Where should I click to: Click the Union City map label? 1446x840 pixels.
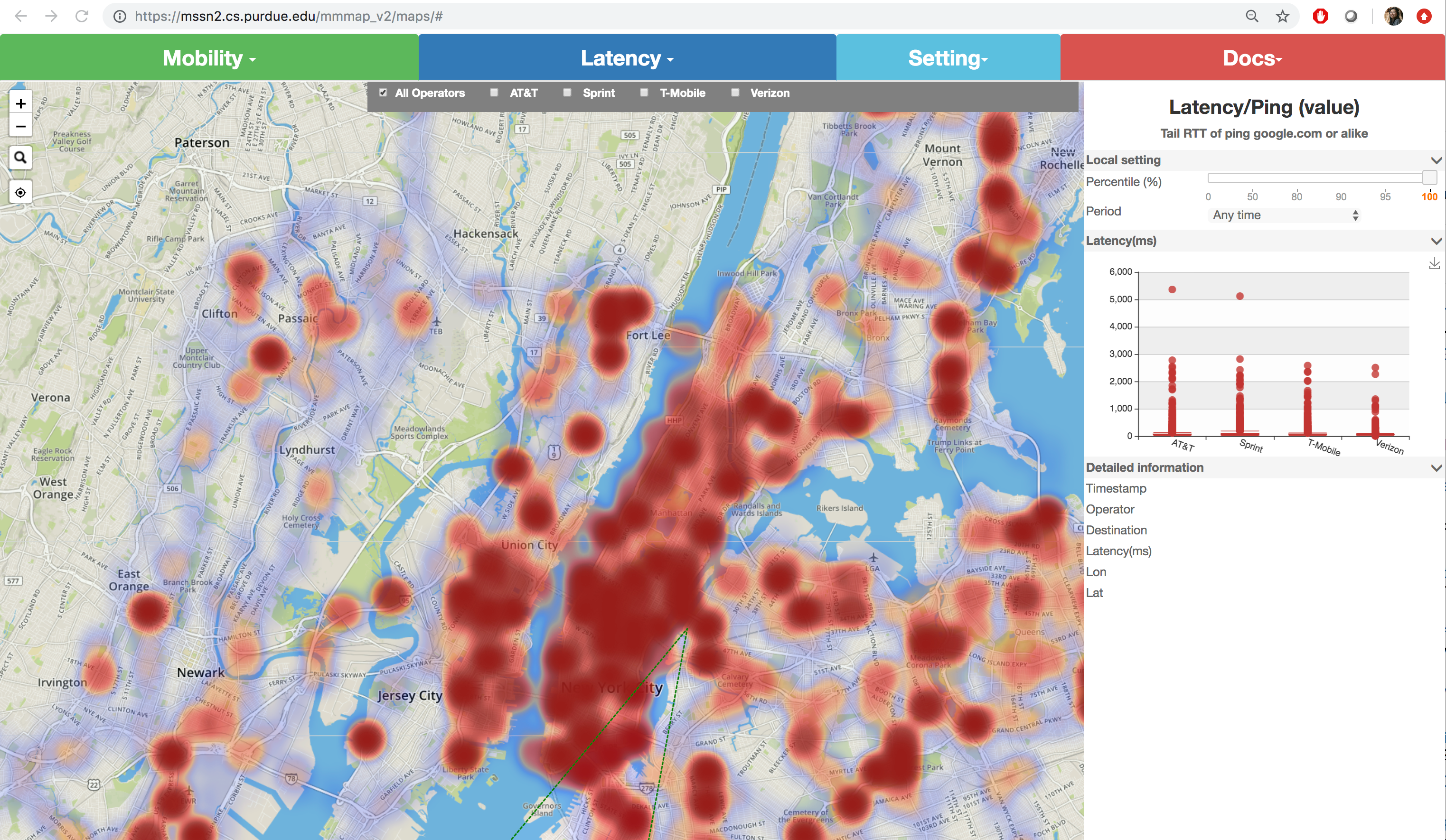(x=529, y=545)
